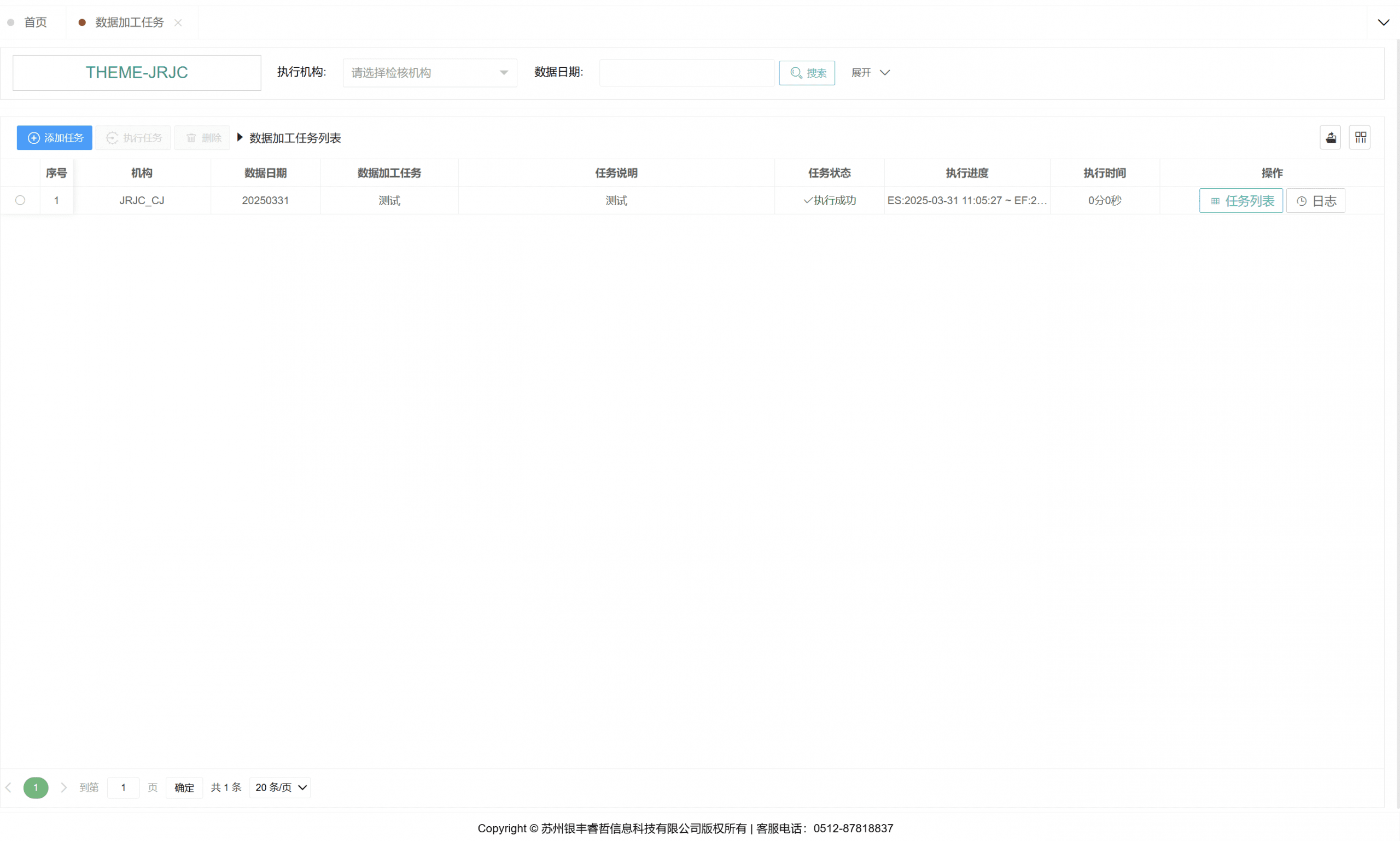Switch to the 首页 tab

click(35, 22)
